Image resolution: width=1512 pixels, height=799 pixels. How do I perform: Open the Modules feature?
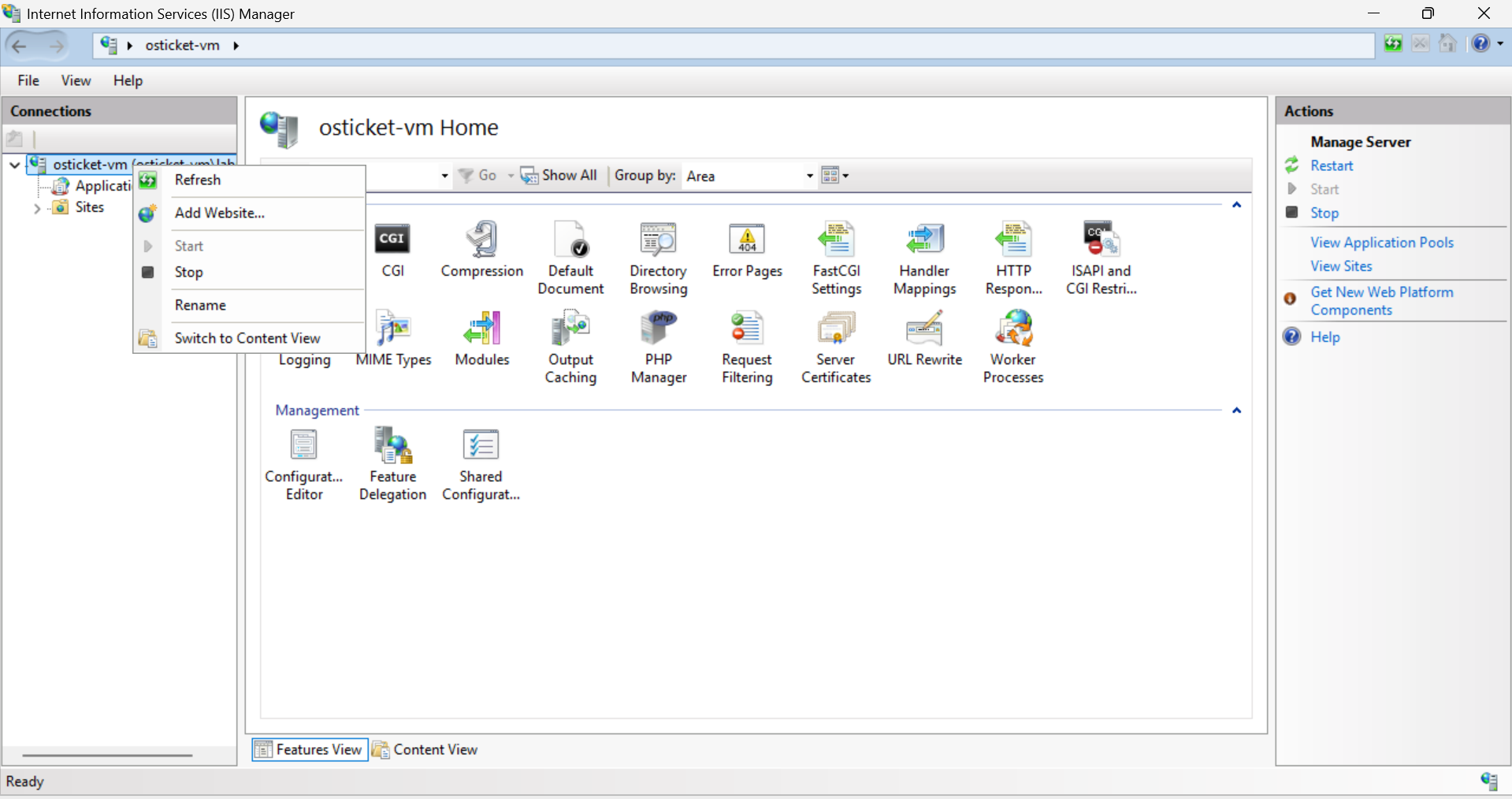coord(482,339)
